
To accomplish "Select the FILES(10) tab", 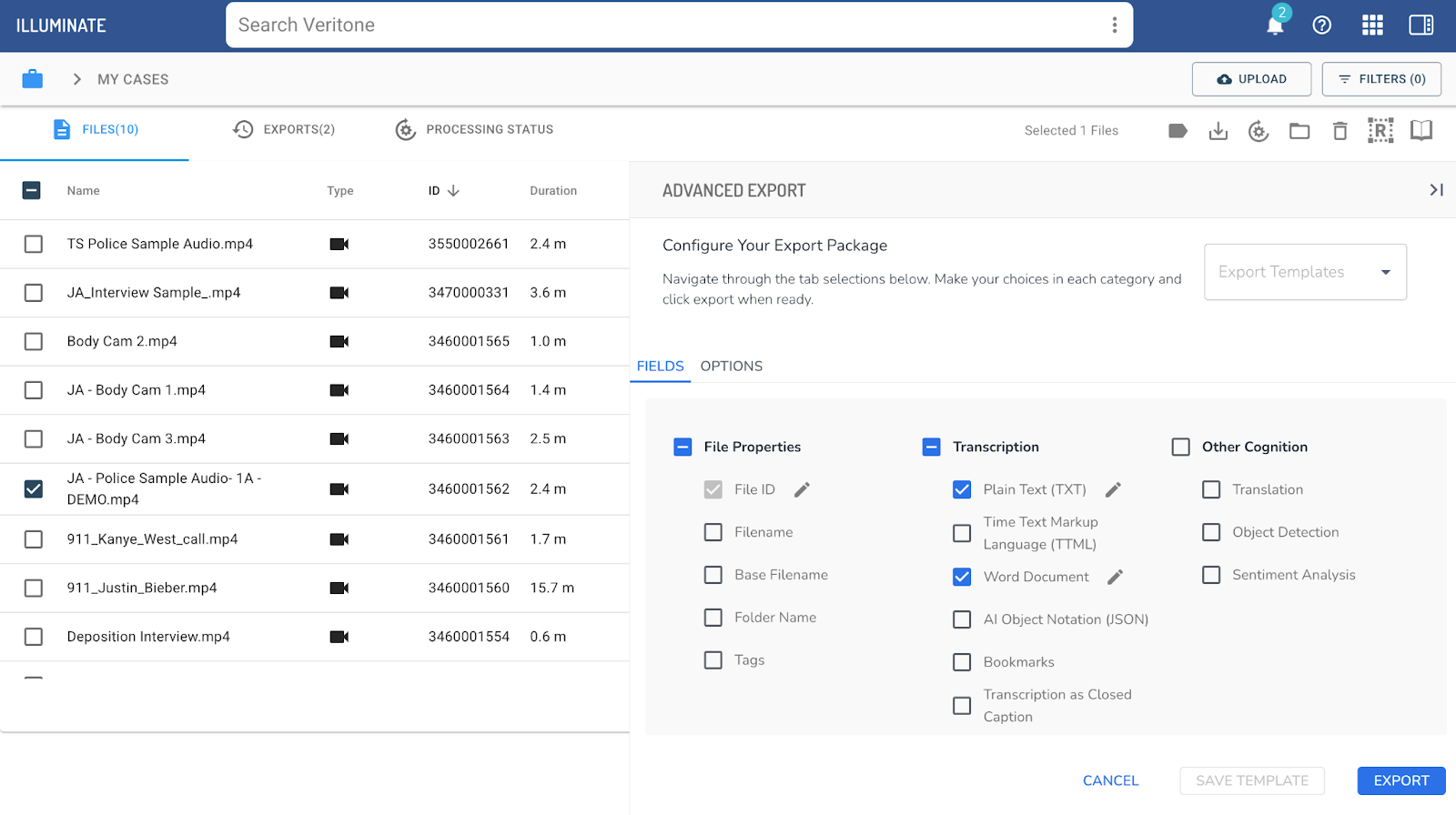I will point(96,129).
